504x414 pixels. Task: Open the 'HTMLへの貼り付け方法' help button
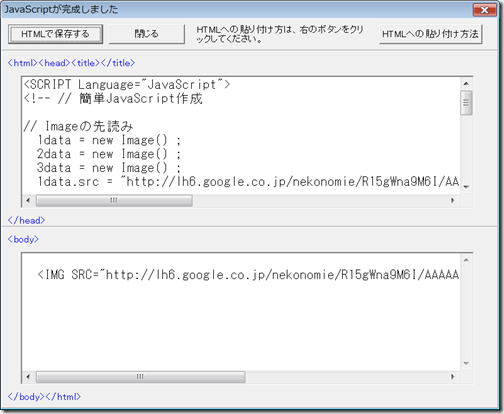430,34
